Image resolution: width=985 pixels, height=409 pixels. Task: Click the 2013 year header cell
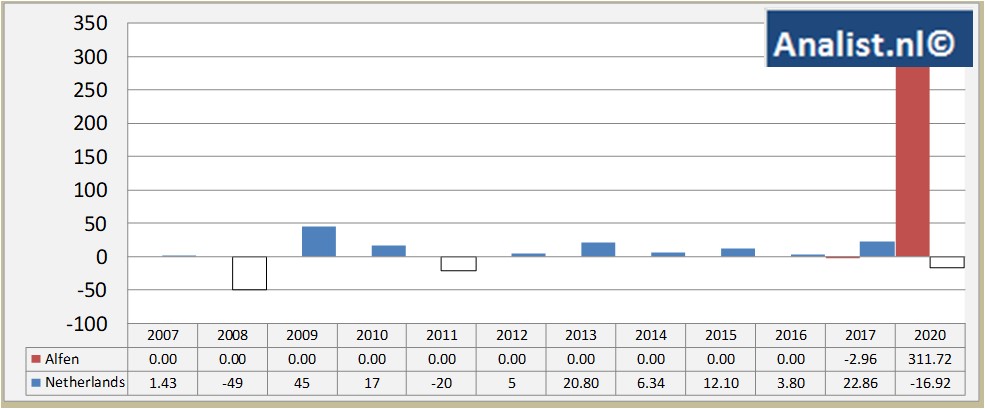coord(581,336)
